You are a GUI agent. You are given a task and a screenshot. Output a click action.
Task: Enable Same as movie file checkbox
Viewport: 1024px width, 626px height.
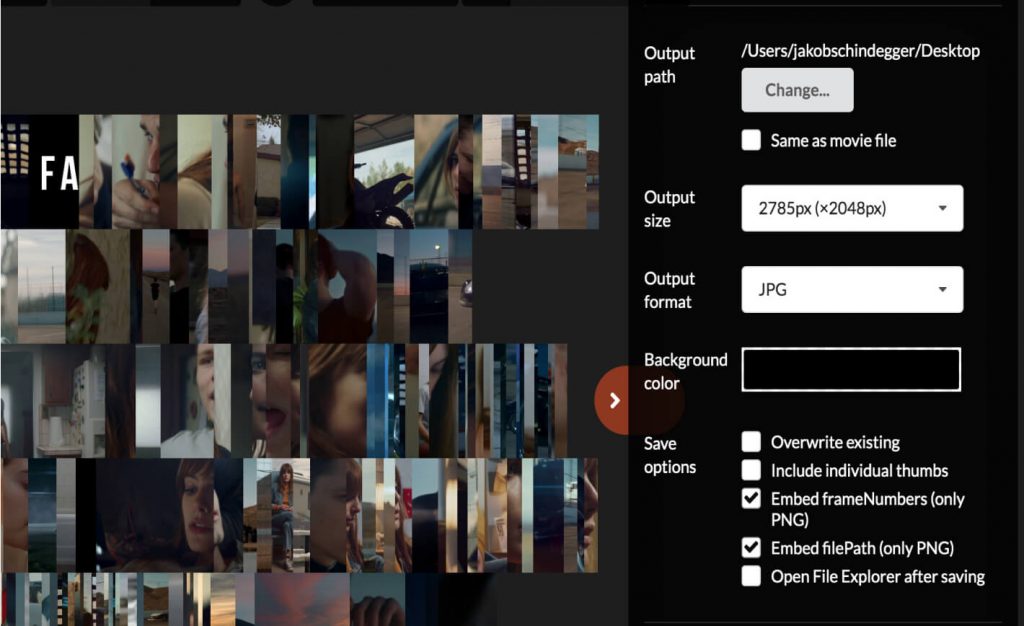pyautogui.click(x=751, y=140)
